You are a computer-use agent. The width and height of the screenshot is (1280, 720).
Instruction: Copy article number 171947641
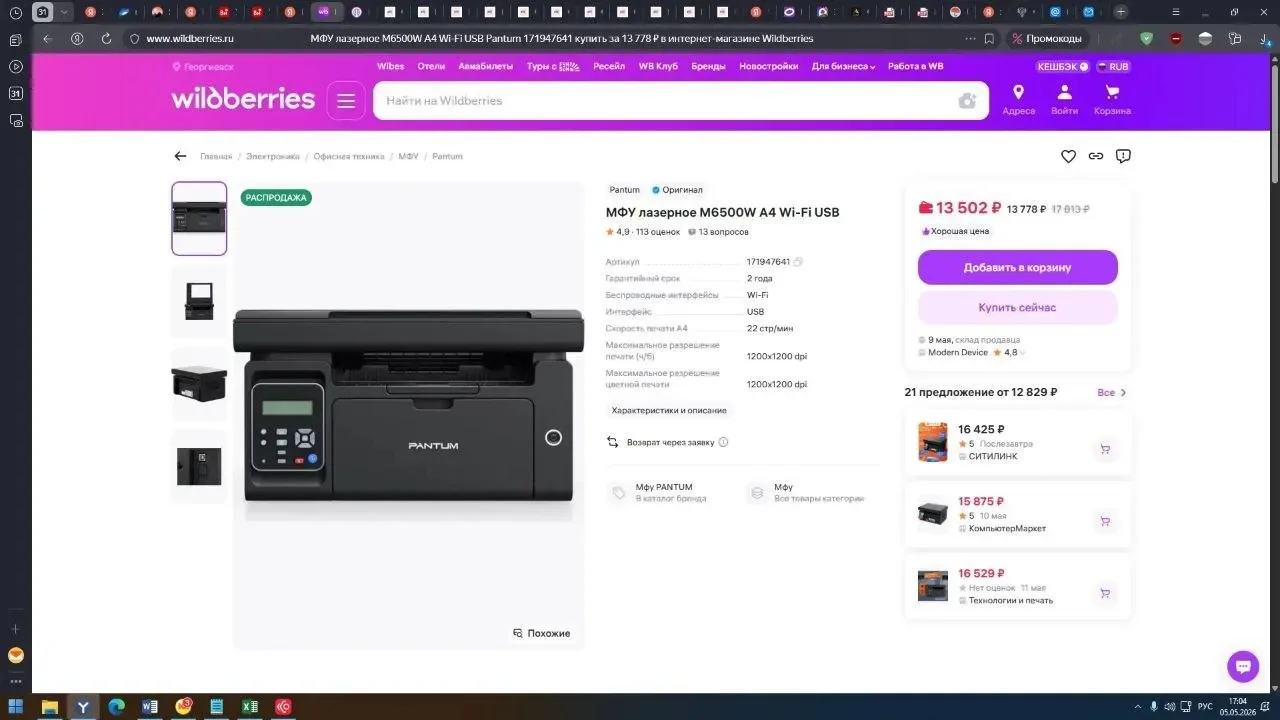click(x=798, y=262)
